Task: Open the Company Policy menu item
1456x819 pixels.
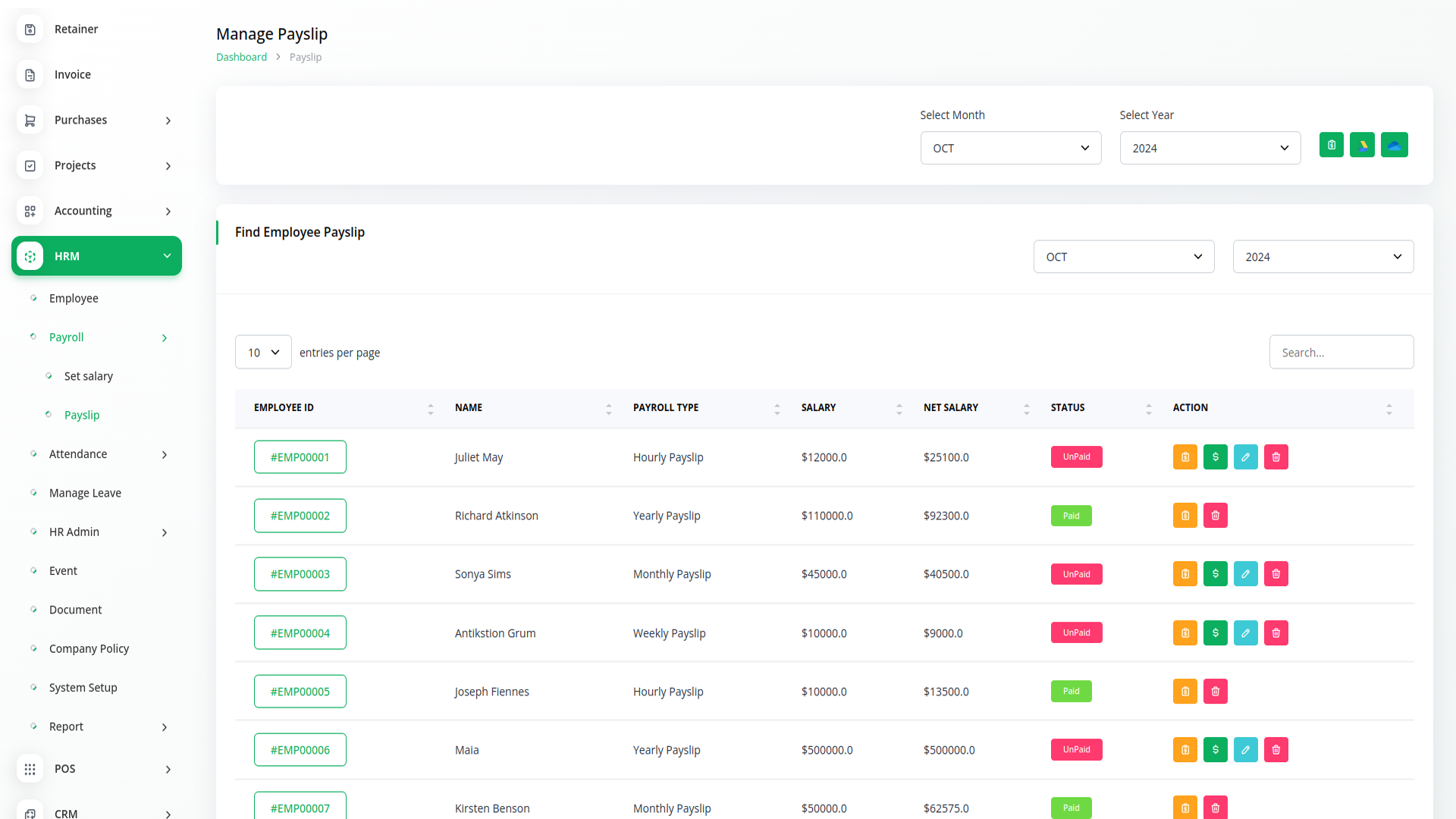Action: [x=89, y=649]
